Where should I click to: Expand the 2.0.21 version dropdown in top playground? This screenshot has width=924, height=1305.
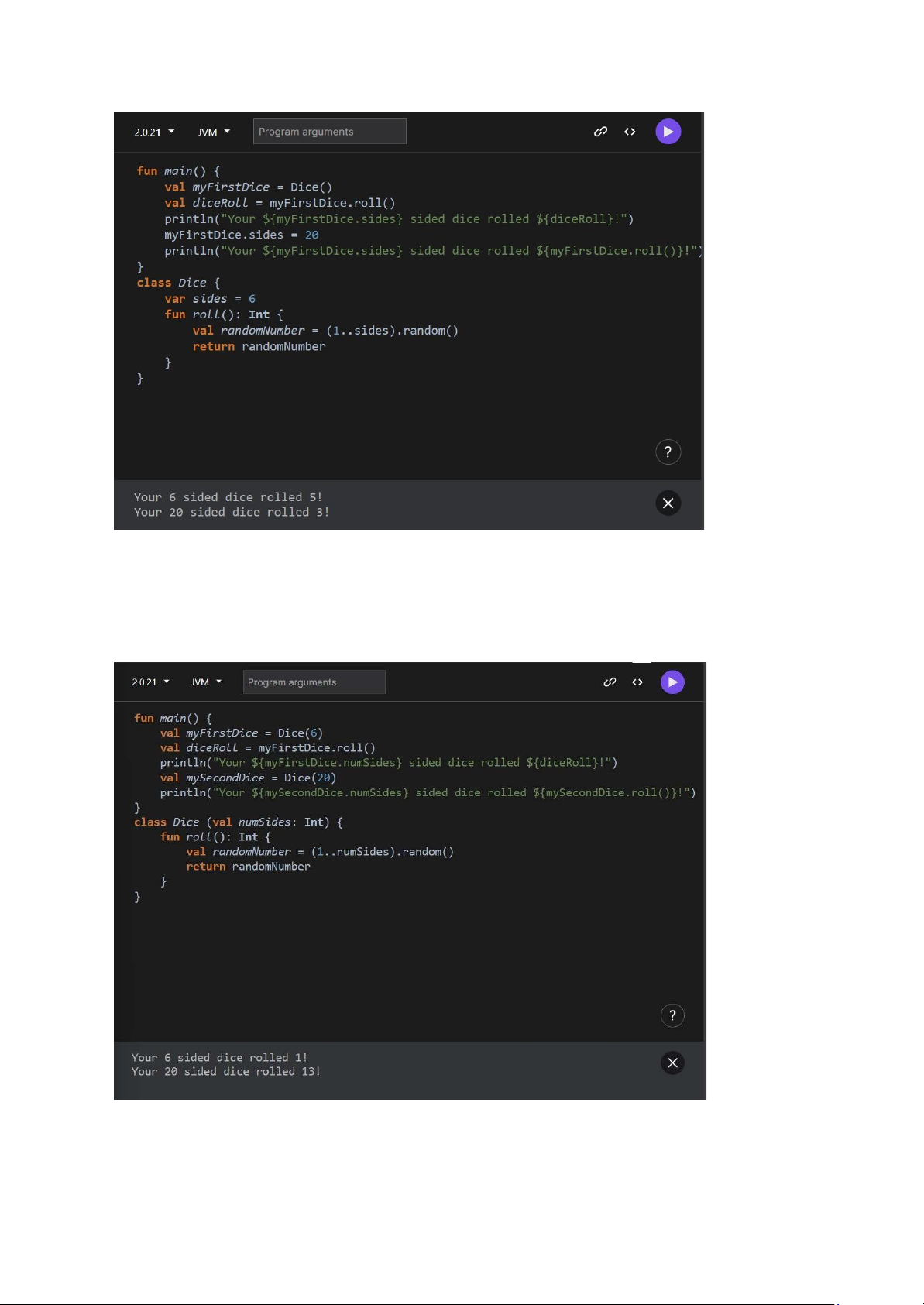tap(154, 132)
